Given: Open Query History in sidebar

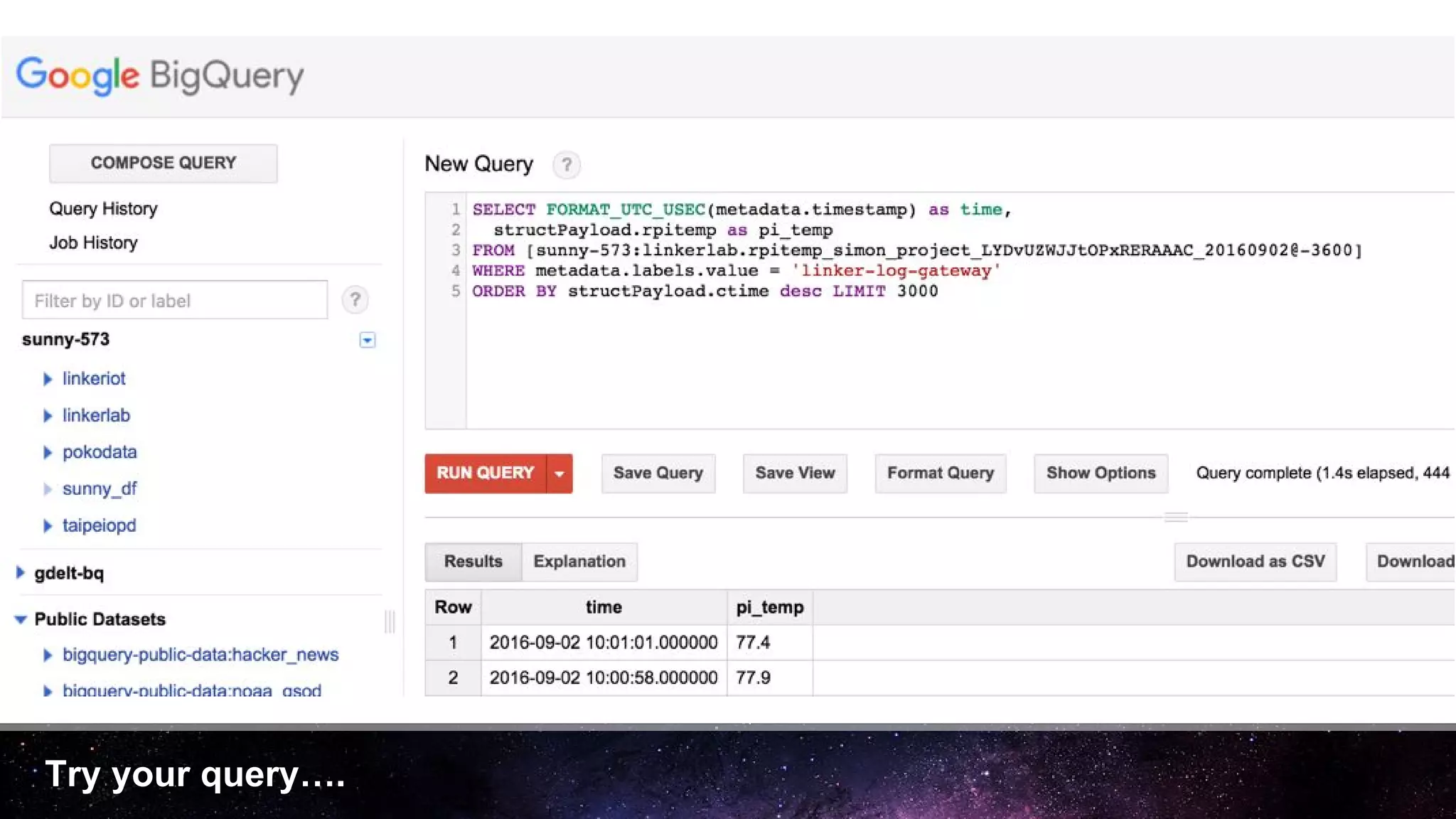Looking at the screenshot, I should [x=103, y=209].
